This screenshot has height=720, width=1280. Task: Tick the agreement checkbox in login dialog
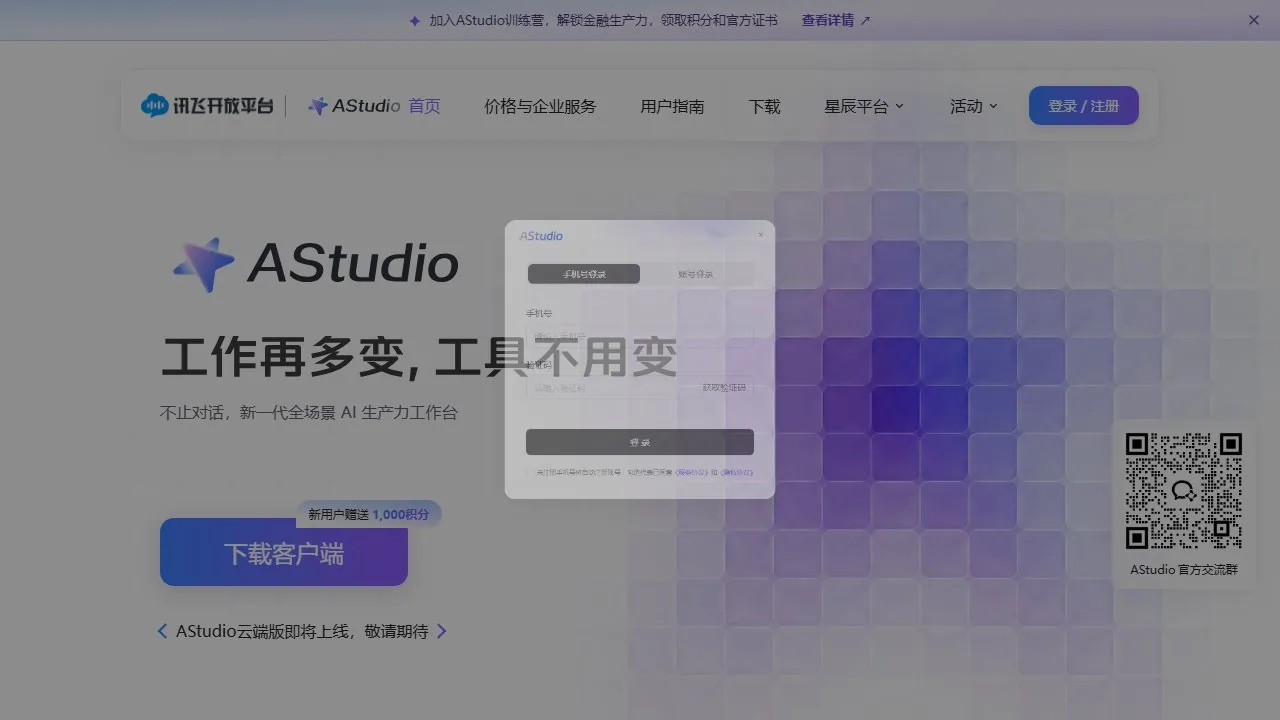529,472
